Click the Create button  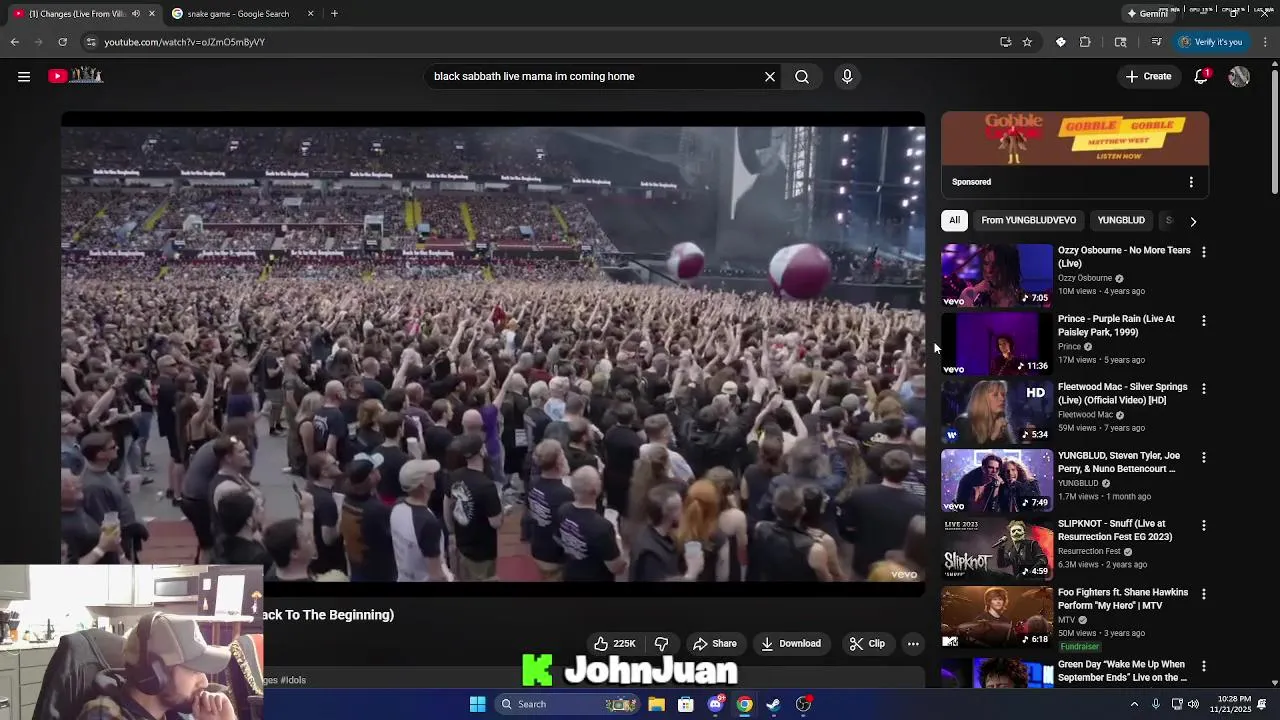click(x=1148, y=76)
